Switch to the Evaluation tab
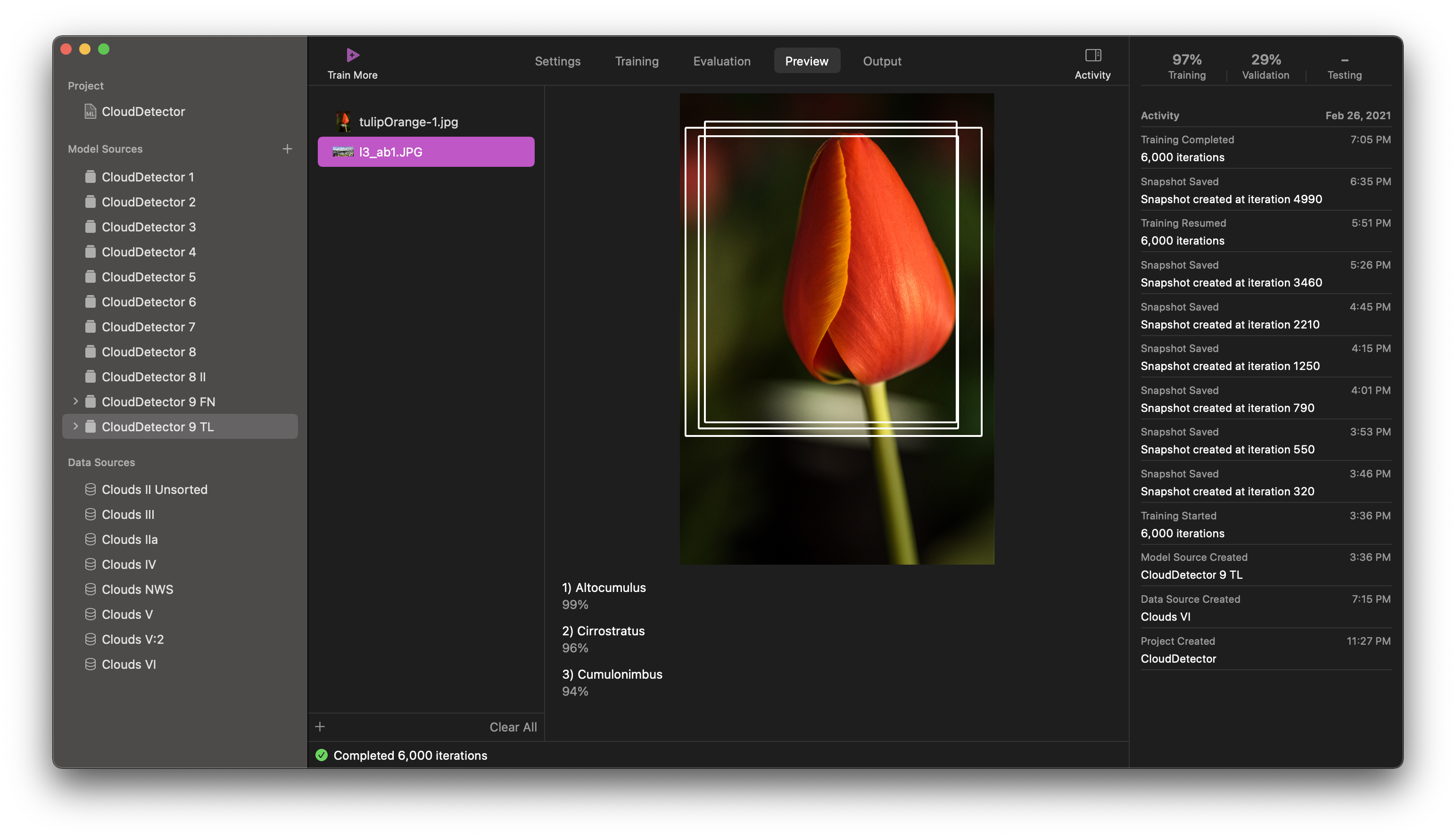The image size is (1456, 838). pyautogui.click(x=722, y=60)
